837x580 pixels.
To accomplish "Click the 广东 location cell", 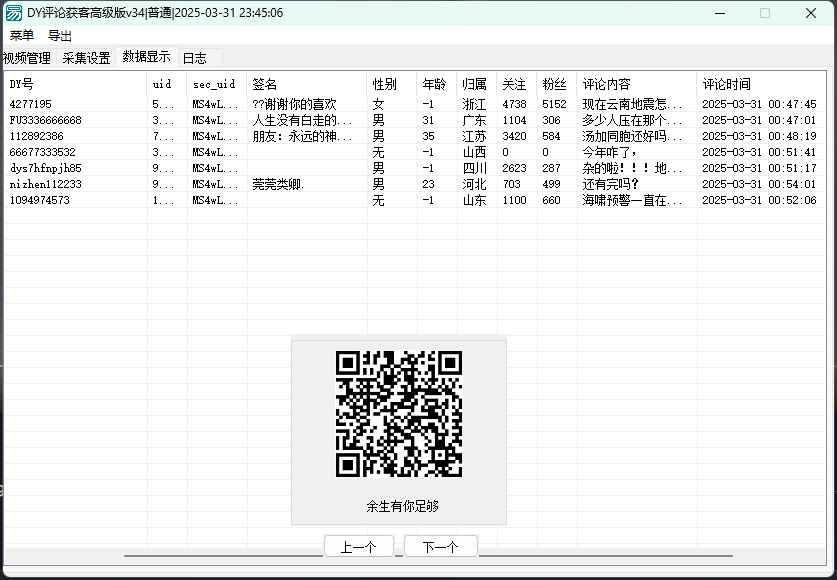I will [474, 120].
